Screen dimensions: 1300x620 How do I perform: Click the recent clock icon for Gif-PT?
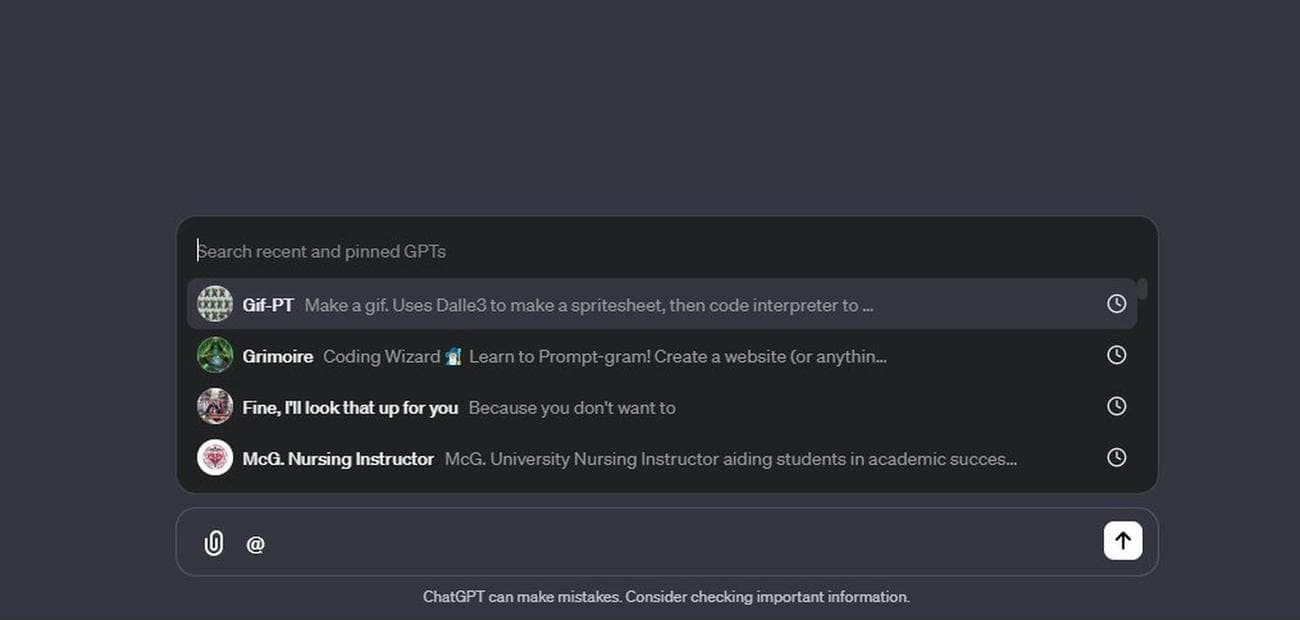click(1116, 304)
